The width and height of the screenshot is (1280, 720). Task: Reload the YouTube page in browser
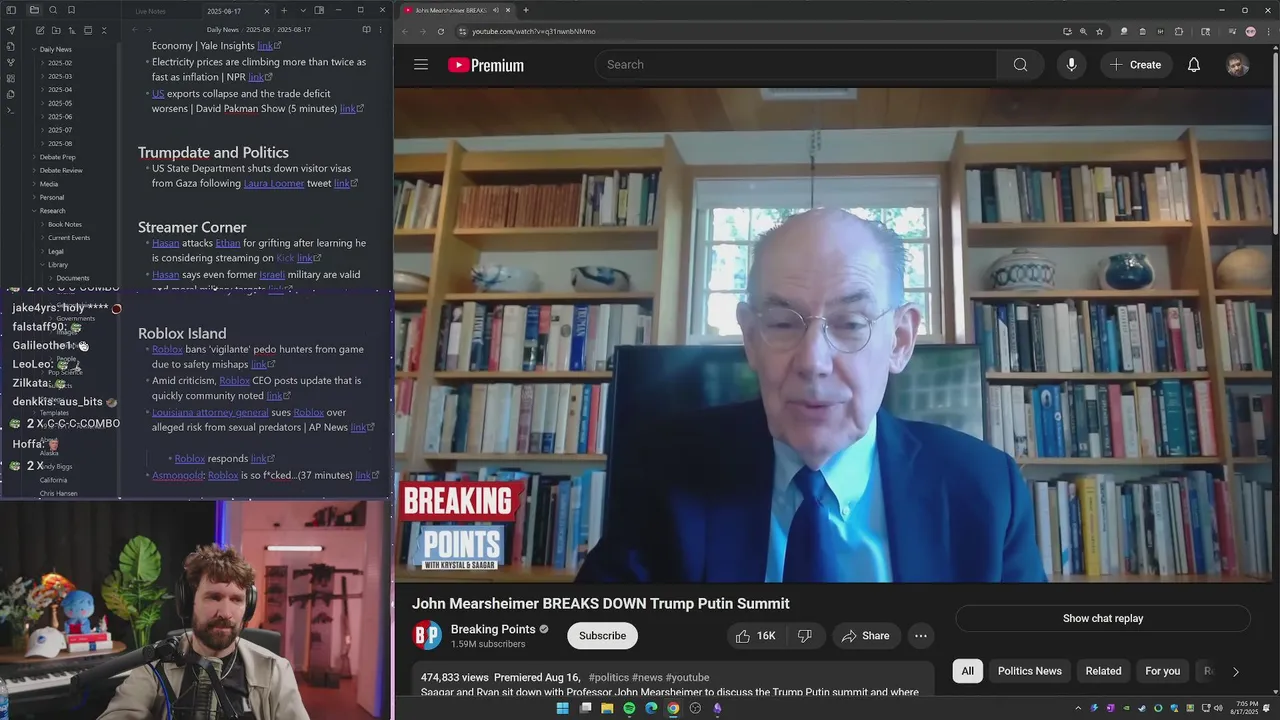click(x=440, y=31)
